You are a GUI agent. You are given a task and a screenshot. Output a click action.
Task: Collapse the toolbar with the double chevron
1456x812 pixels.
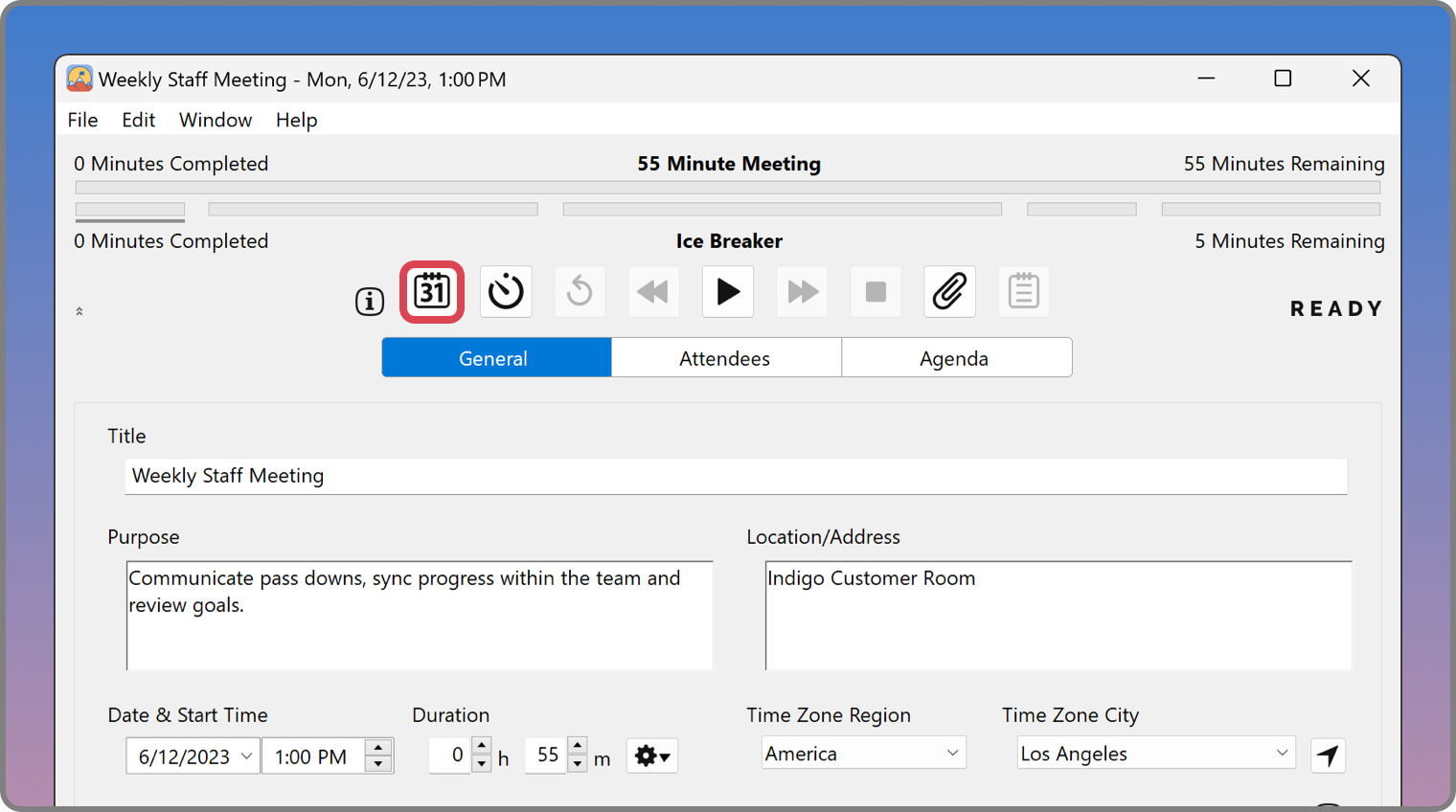80,311
